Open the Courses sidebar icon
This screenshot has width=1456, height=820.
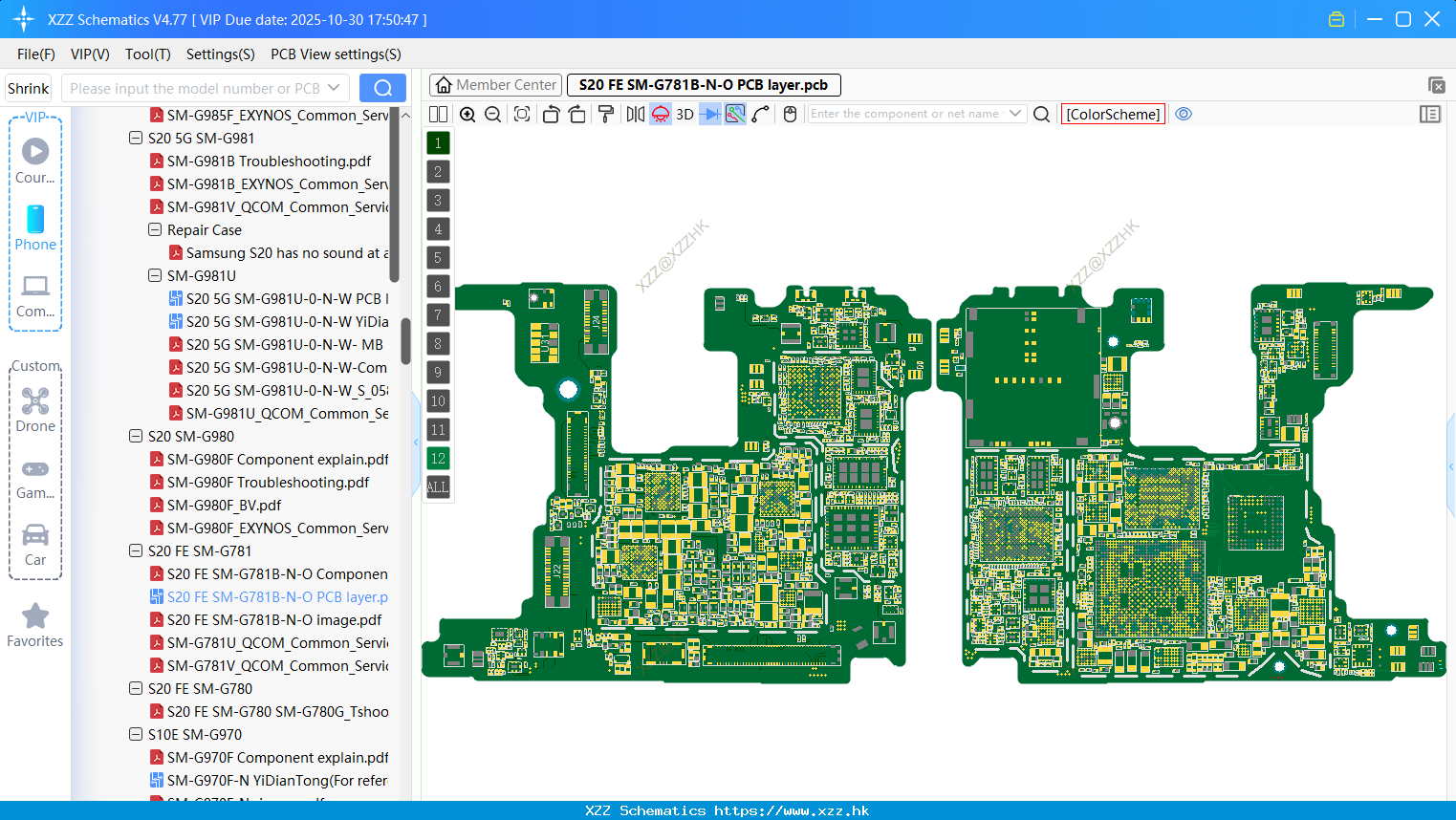(35, 161)
